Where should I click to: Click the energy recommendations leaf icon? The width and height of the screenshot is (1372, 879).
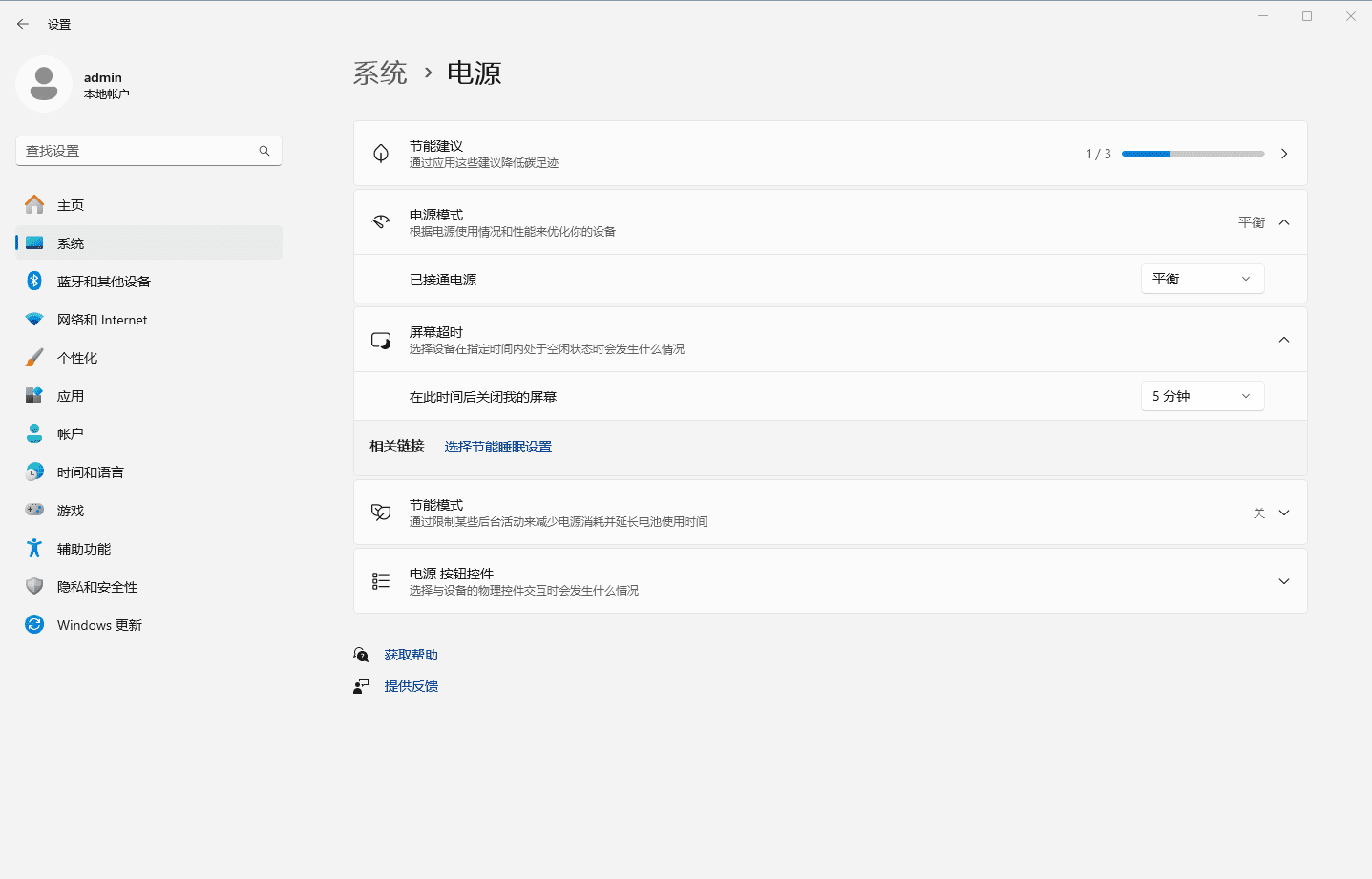(381, 154)
